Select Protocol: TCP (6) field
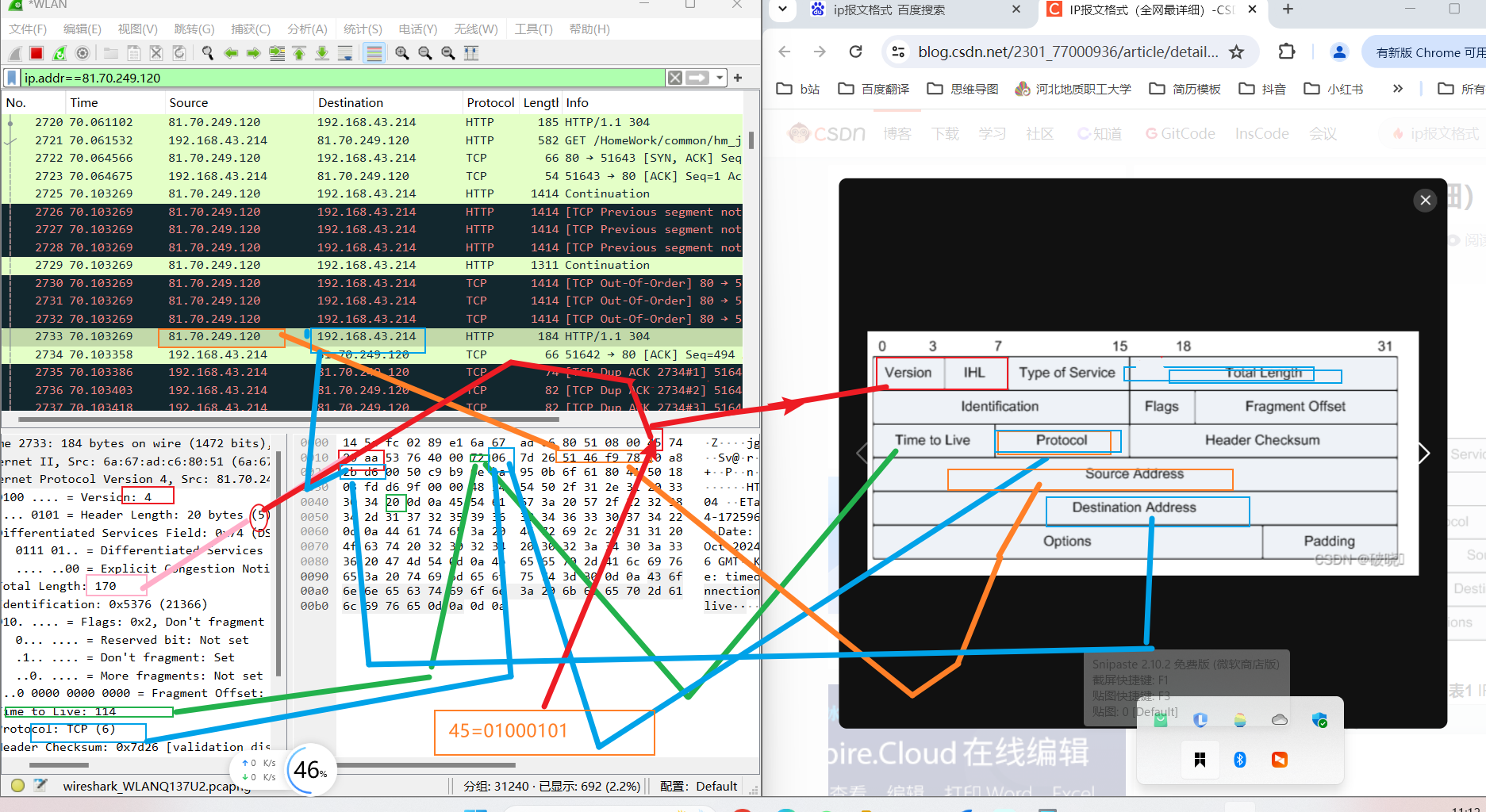This screenshot has width=1486, height=812. click(136, 729)
